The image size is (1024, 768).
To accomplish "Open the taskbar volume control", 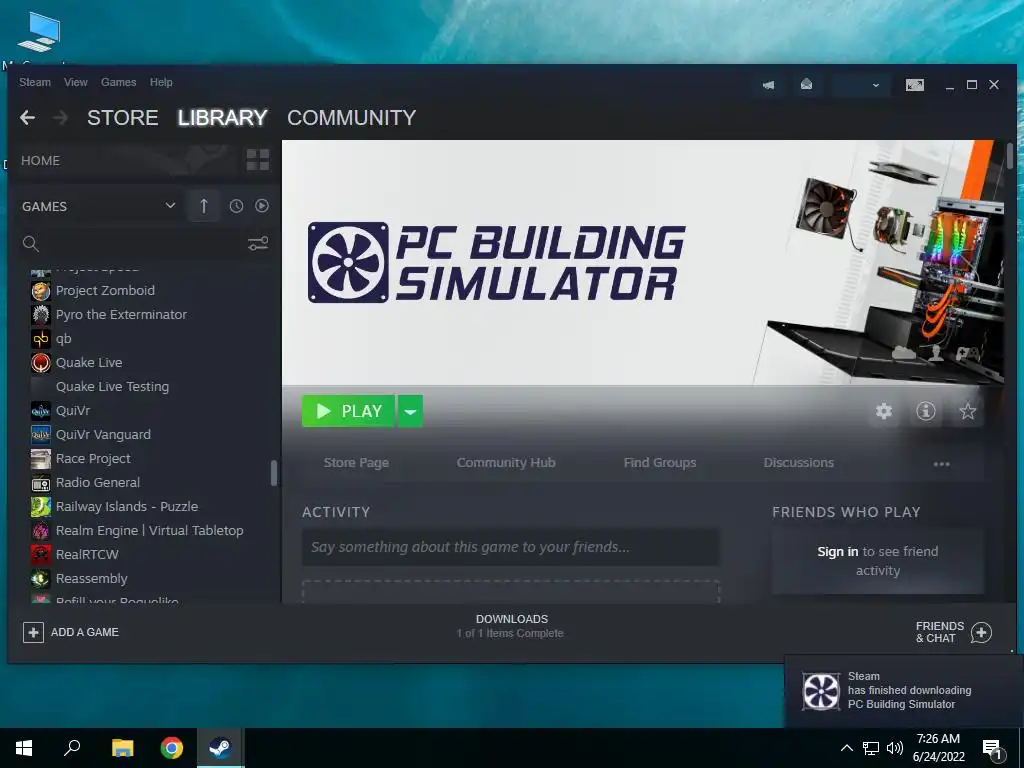I will (895, 748).
